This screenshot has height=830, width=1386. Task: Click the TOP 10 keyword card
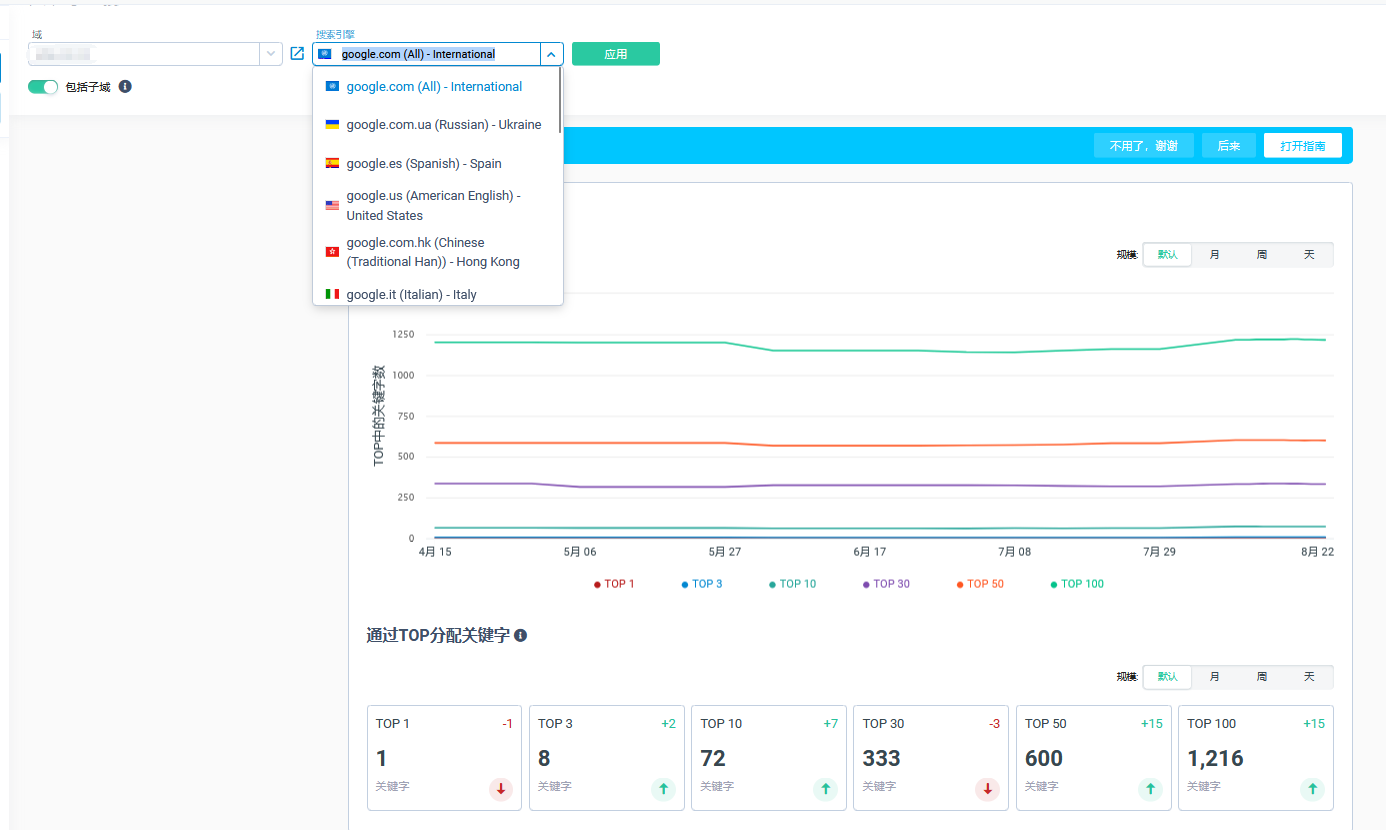click(x=769, y=758)
